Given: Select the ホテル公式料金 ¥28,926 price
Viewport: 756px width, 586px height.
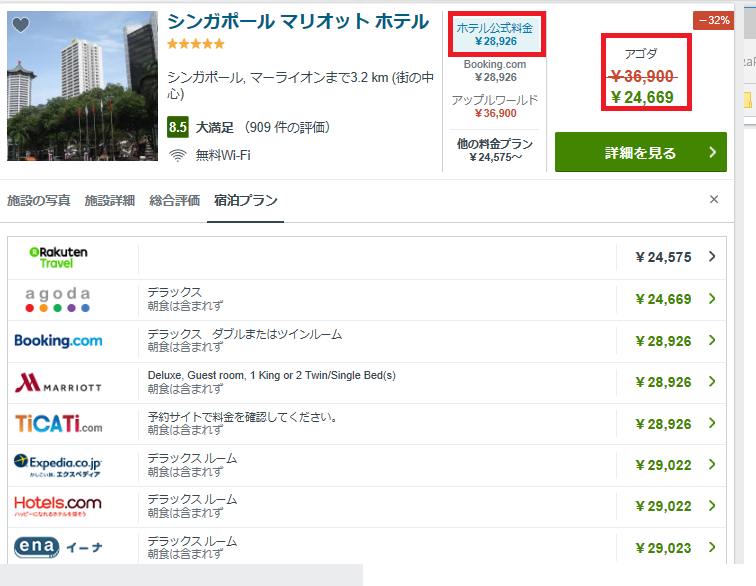Looking at the screenshot, I should pyautogui.click(x=495, y=34).
